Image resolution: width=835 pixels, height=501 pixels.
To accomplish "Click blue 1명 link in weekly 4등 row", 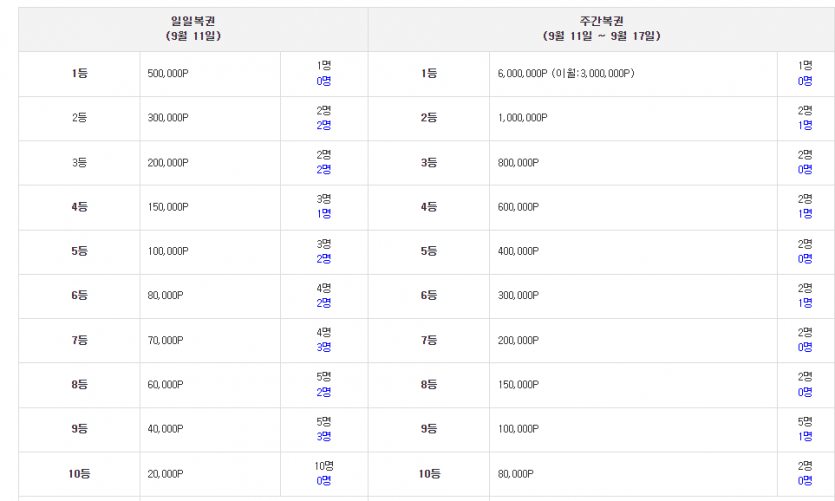I will 805,214.
